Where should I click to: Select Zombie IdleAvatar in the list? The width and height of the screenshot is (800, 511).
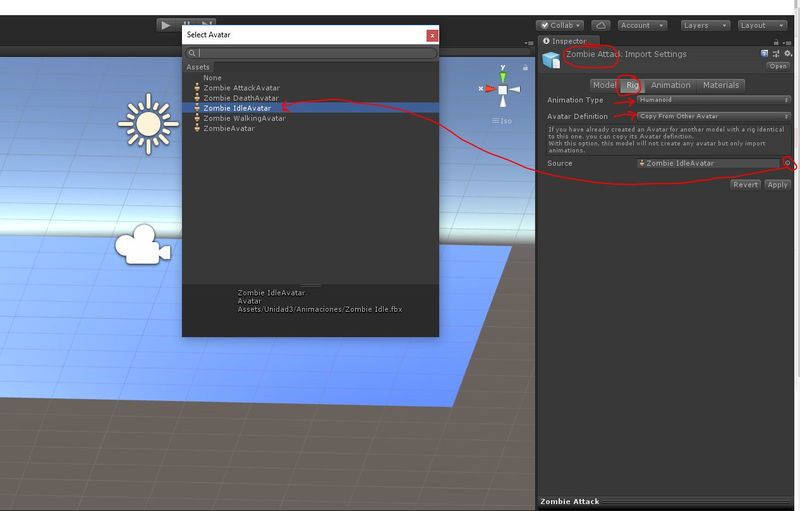[310, 108]
